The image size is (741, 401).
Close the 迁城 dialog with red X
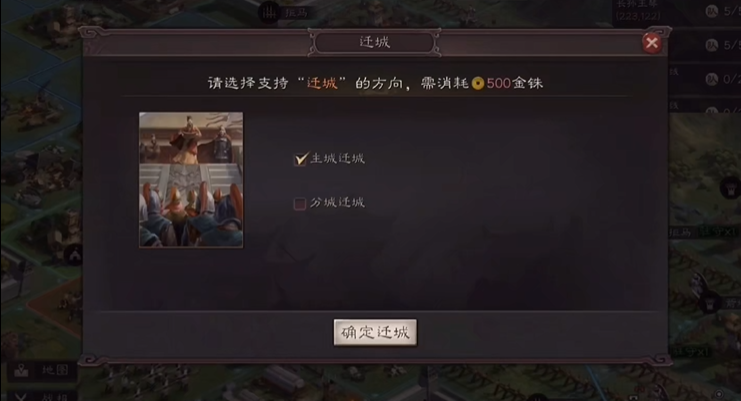[x=652, y=43]
